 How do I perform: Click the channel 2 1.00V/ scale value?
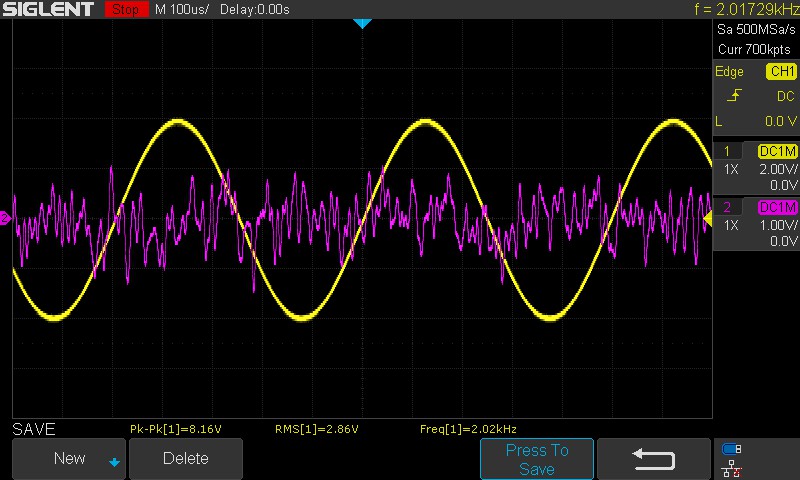coord(778,225)
